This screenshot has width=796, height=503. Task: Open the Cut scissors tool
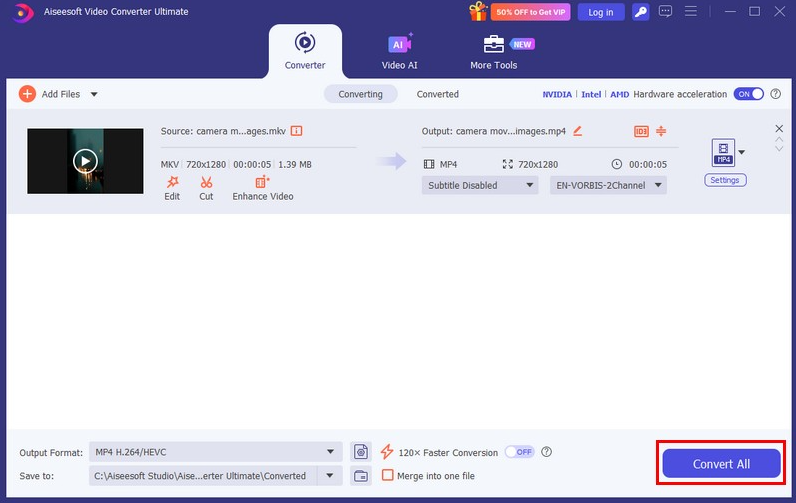(206, 188)
